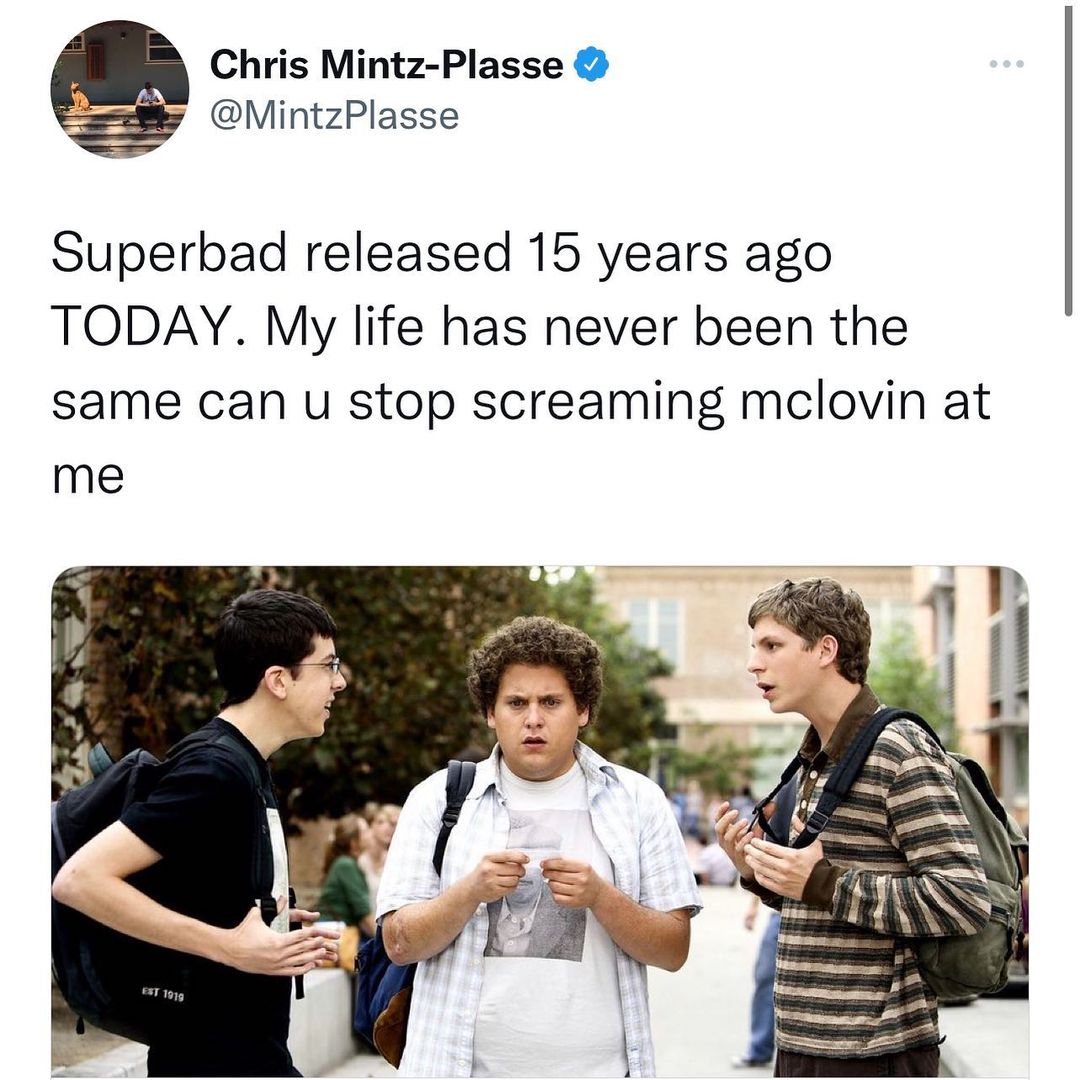Click the person sitting on the steps in the avatar
1080x1080 pixels.
coord(149,107)
